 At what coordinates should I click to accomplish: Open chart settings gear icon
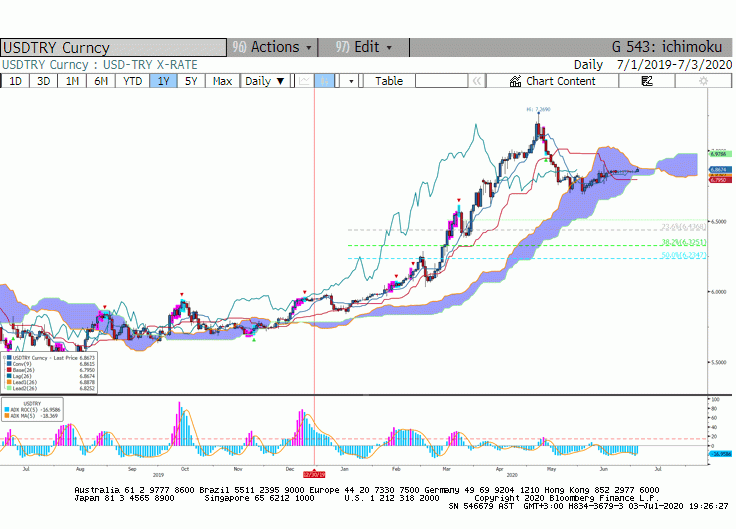tap(703, 81)
